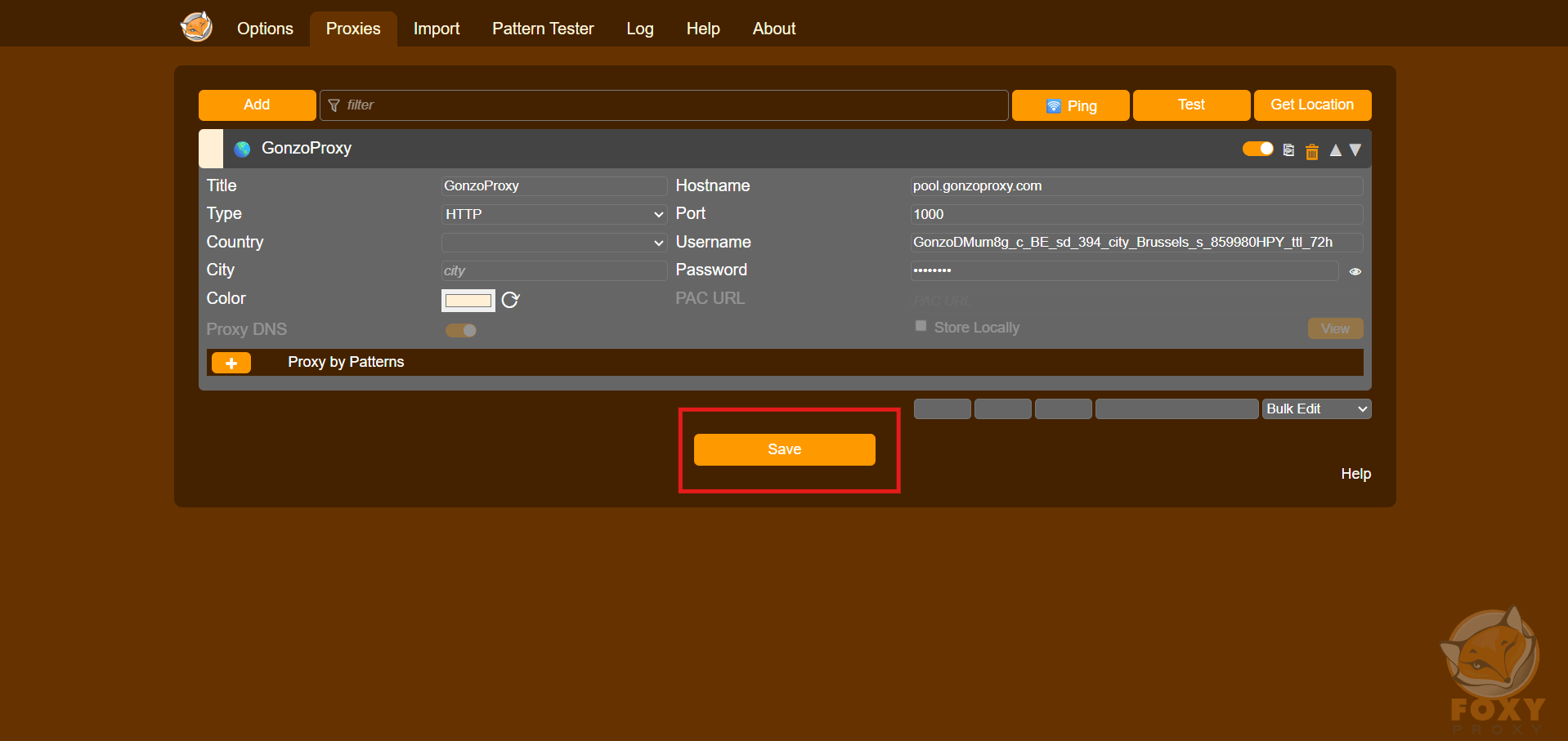Open the Country dropdown
This screenshot has width=1568, height=741.
click(x=554, y=243)
